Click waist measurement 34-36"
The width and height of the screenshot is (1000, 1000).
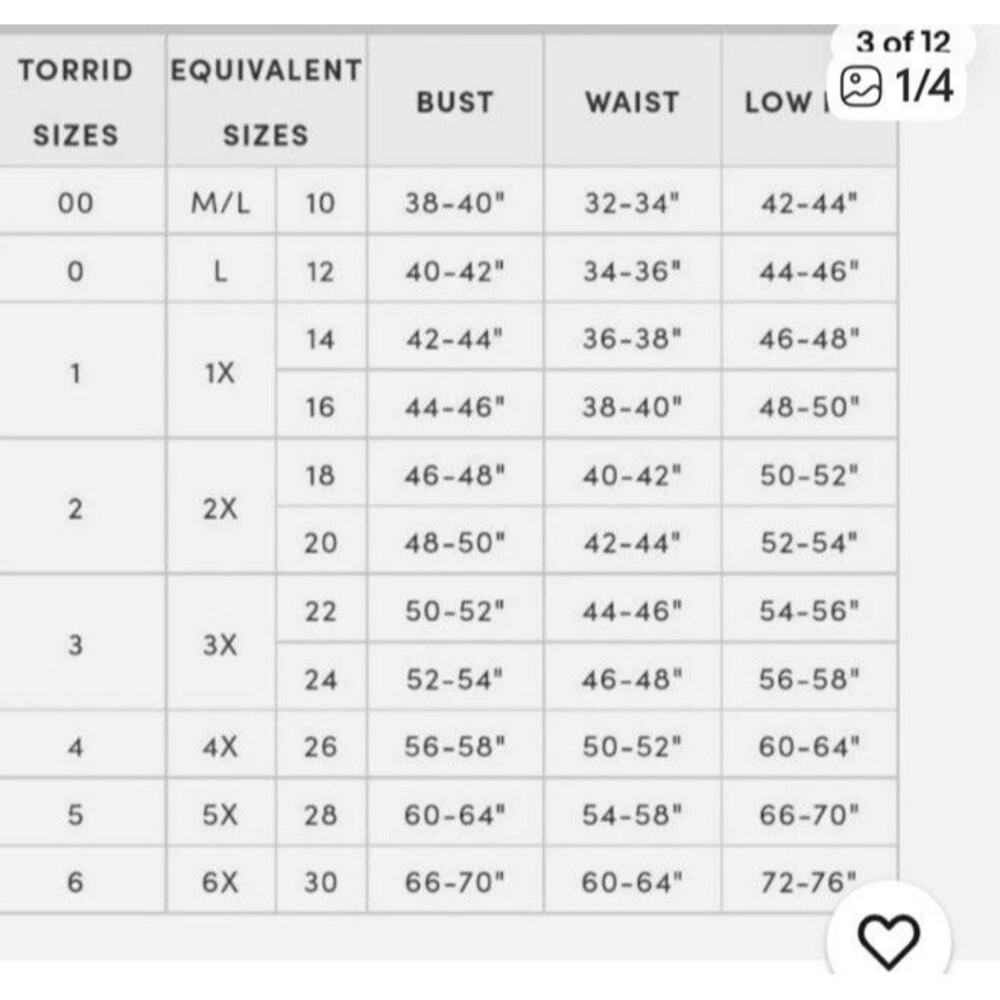click(632, 272)
